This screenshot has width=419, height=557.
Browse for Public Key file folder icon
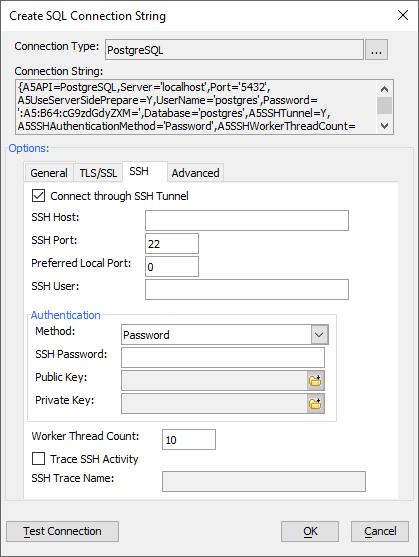[315, 380]
